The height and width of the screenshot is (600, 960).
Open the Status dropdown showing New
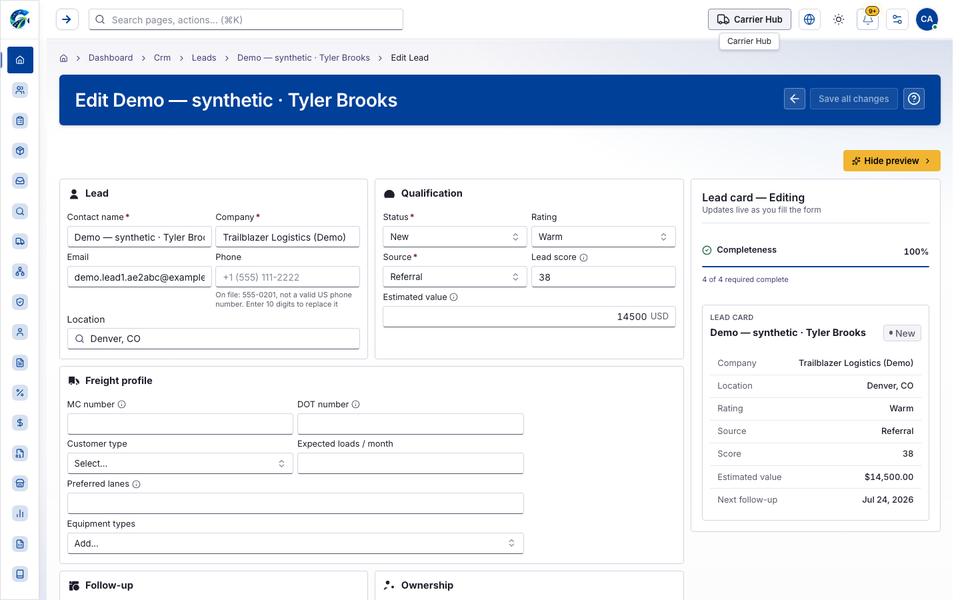454,237
